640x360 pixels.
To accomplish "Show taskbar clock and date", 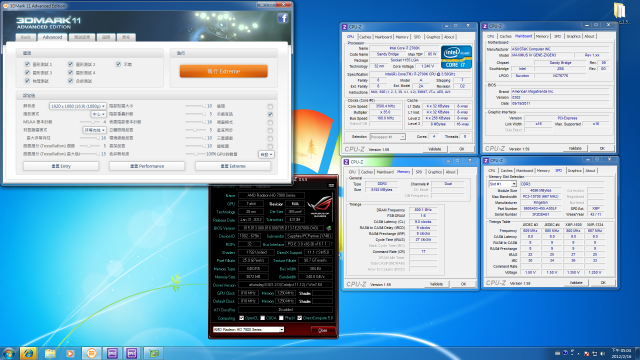I will coord(621,353).
